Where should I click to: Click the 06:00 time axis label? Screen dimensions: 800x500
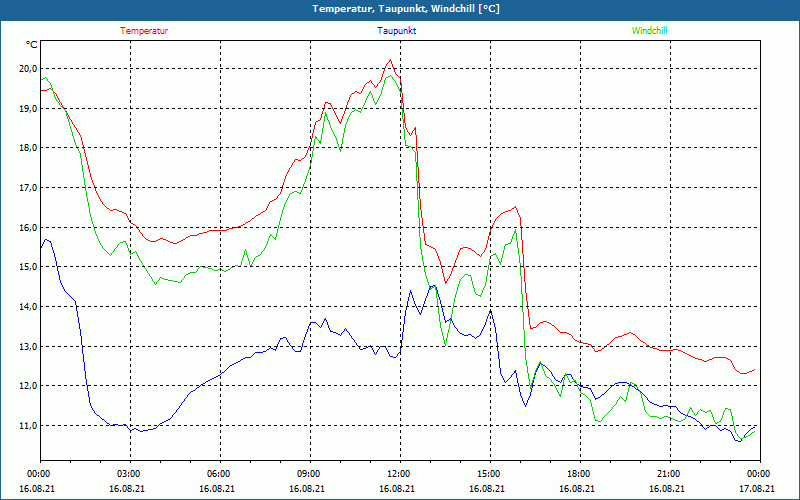click(x=220, y=473)
